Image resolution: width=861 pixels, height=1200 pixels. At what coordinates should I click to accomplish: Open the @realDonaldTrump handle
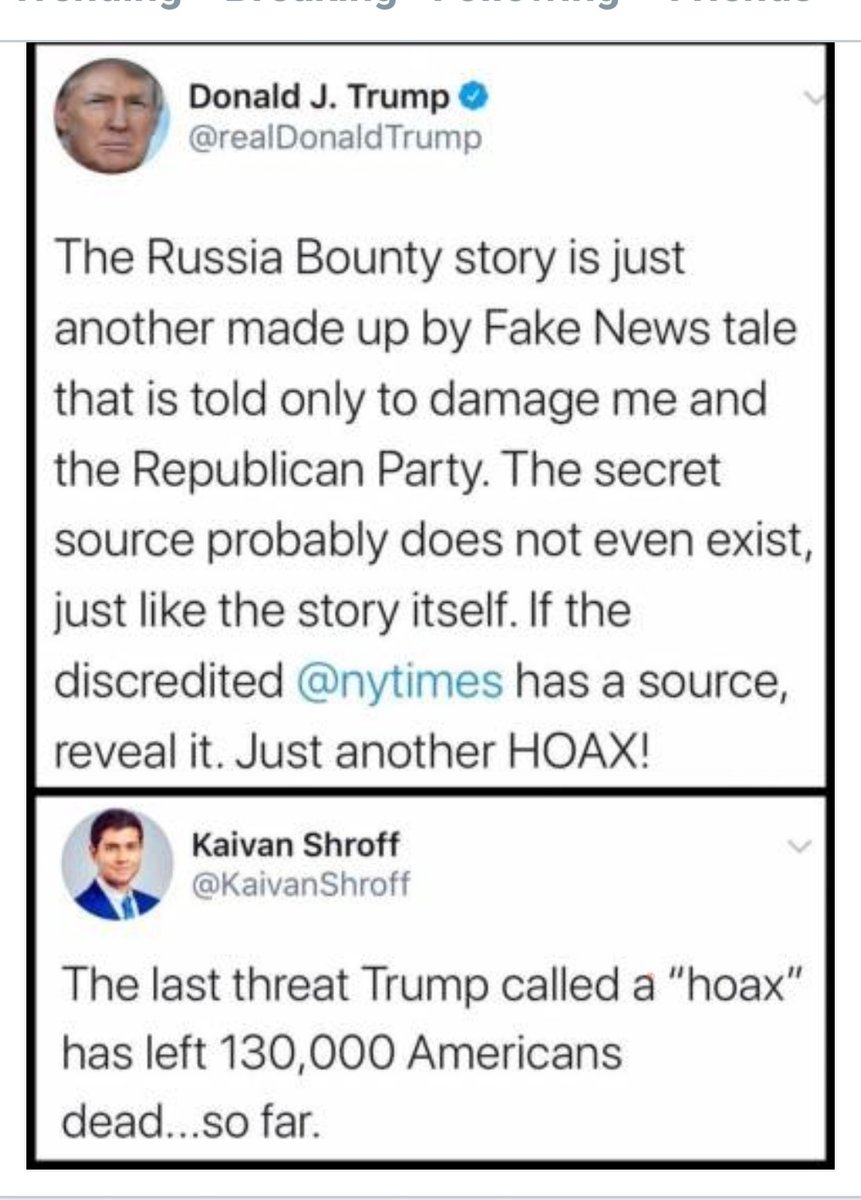pos(335,136)
